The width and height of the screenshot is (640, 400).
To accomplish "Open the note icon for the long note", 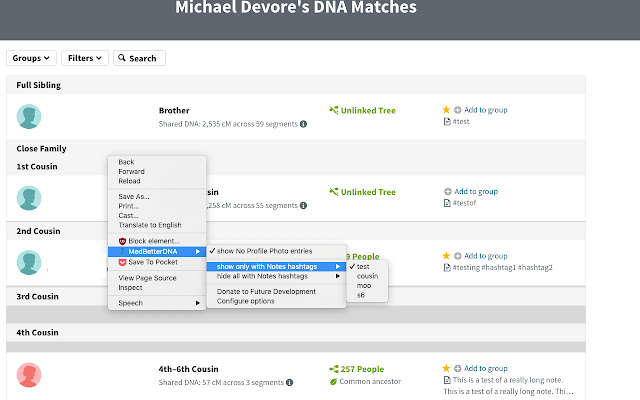I will [x=447, y=380].
